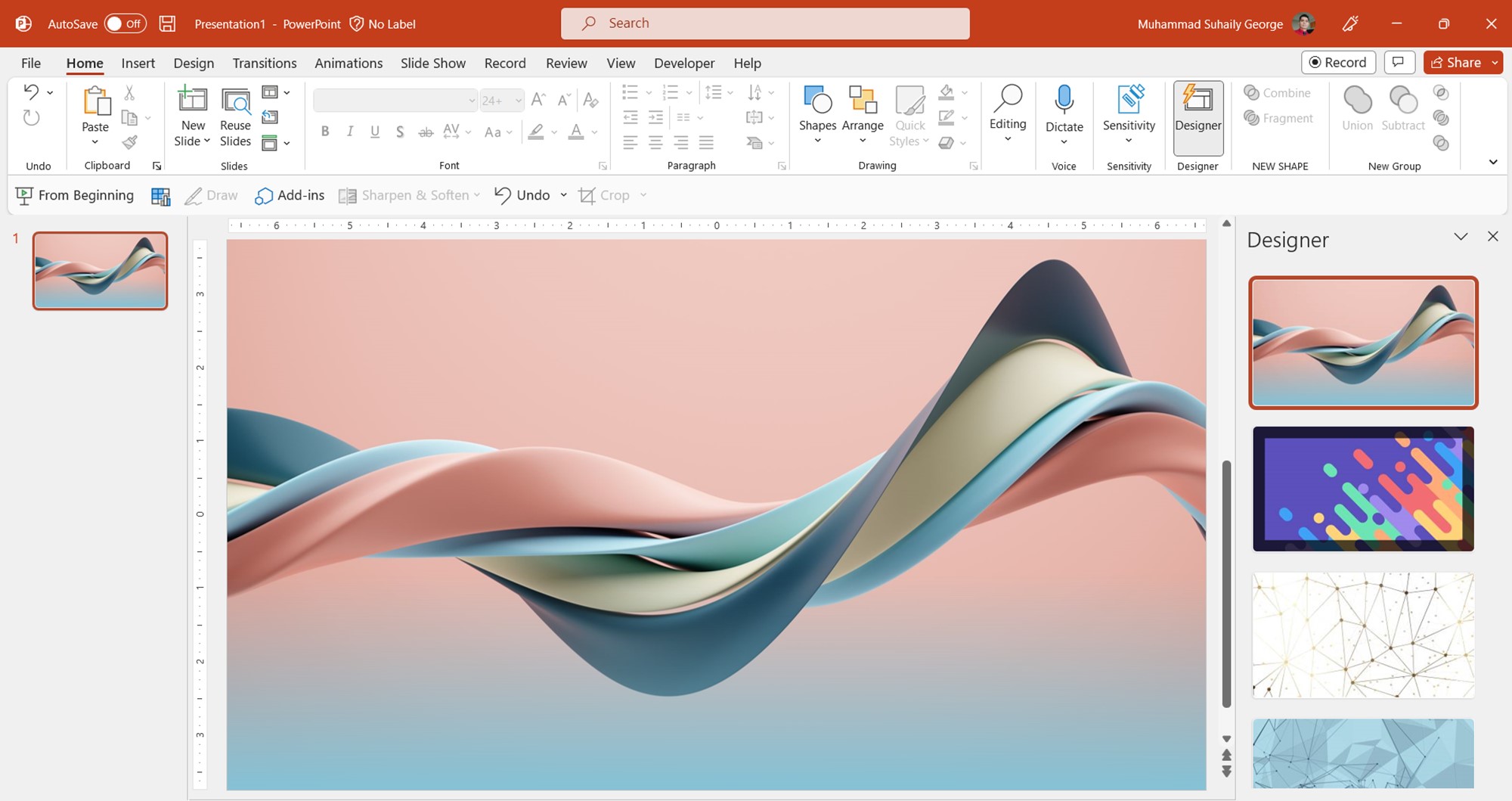
Task: Open the Font Color swatch
Action: pyautogui.click(x=576, y=131)
